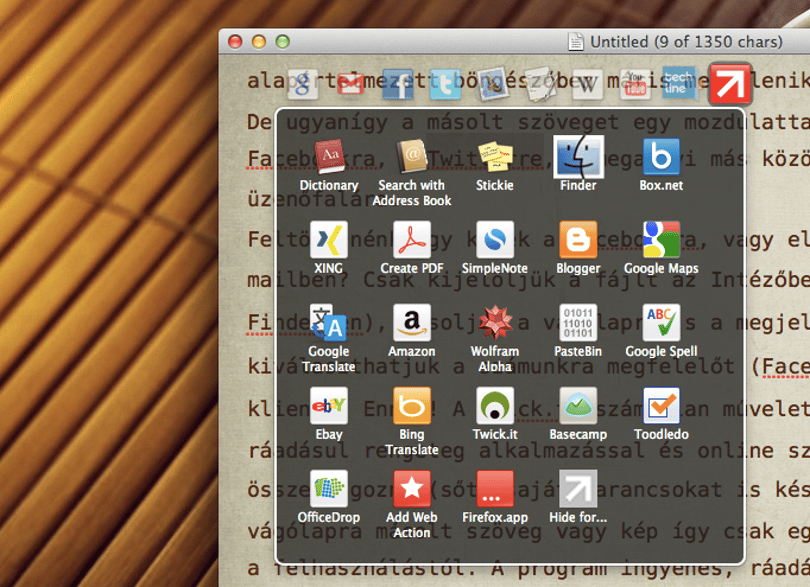
Task: Search with Amazon icon
Action: (x=412, y=322)
